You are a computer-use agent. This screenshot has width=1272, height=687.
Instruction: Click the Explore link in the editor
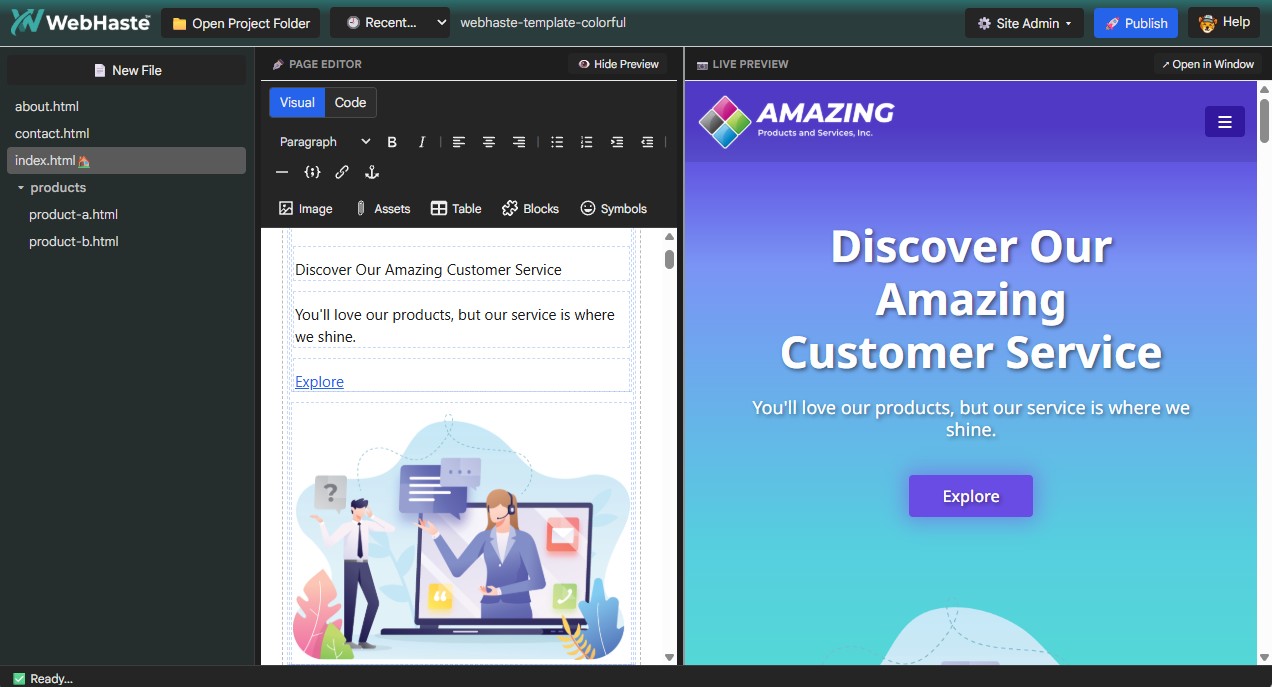(x=319, y=382)
